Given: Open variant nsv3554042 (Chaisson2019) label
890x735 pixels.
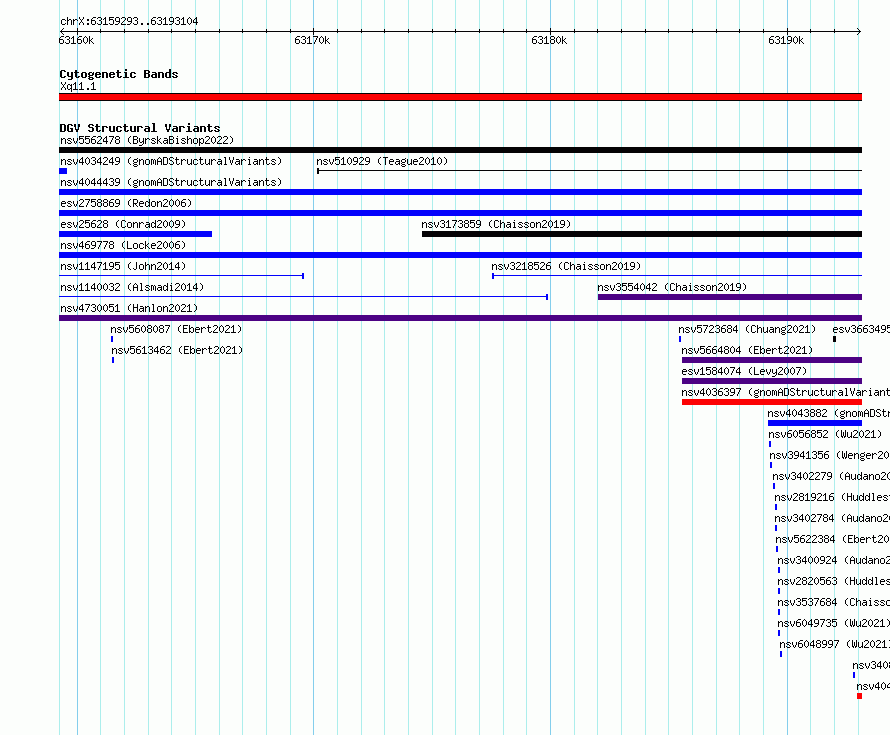Looking at the screenshot, I should click(672, 287).
